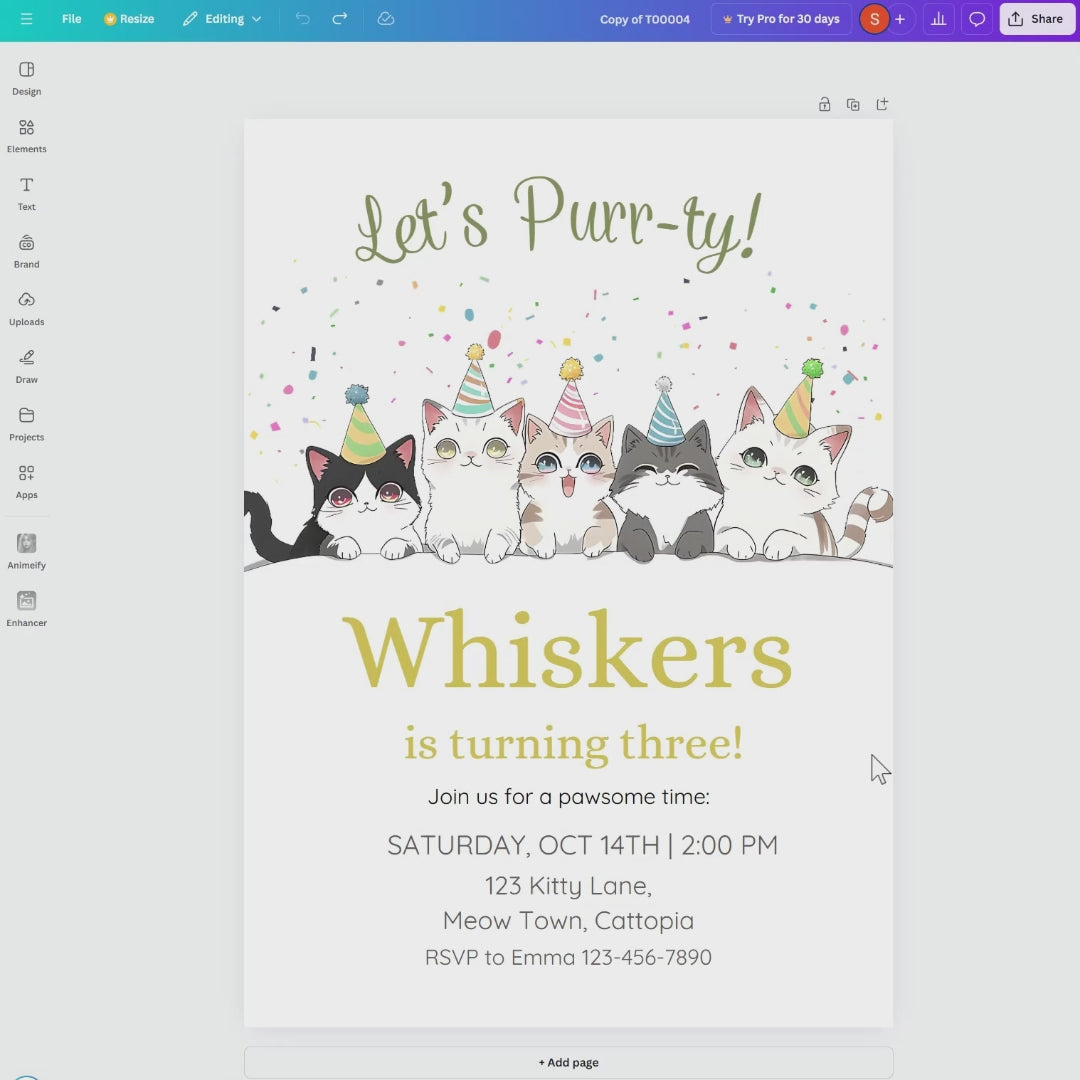Image resolution: width=1080 pixels, height=1080 pixels.
Task: Open the hamburger main menu
Action: (x=26, y=19)
